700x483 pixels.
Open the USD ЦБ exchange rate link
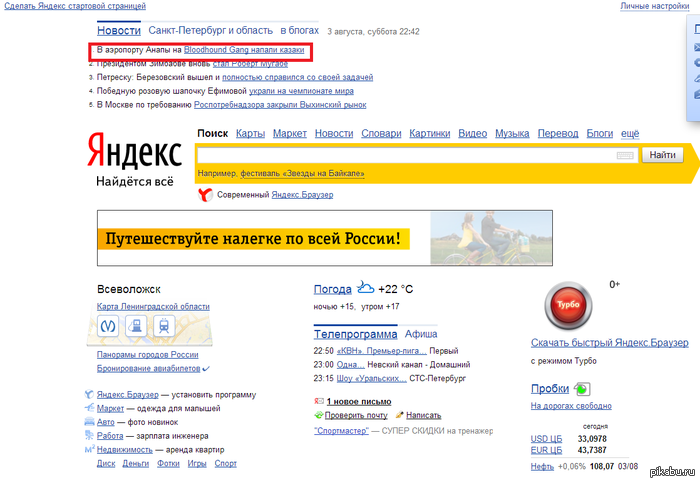point(546,439)
